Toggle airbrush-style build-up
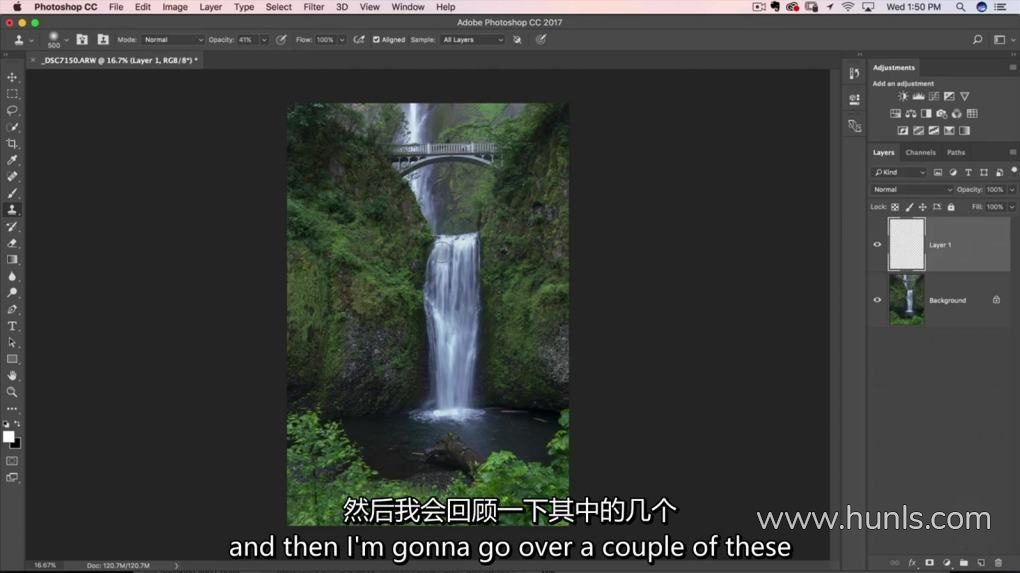Screen dimensions: 1020x573 (x=358, y=40)
